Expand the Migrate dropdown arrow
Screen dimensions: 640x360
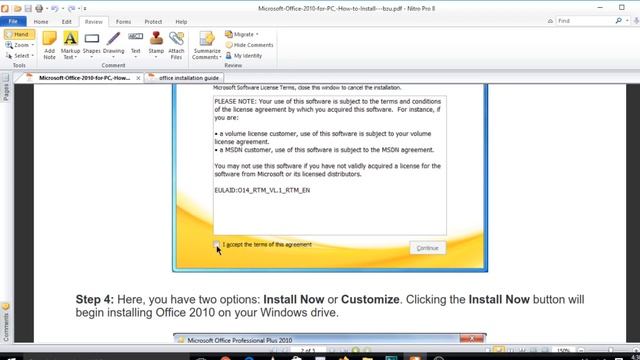coord(257,34)
